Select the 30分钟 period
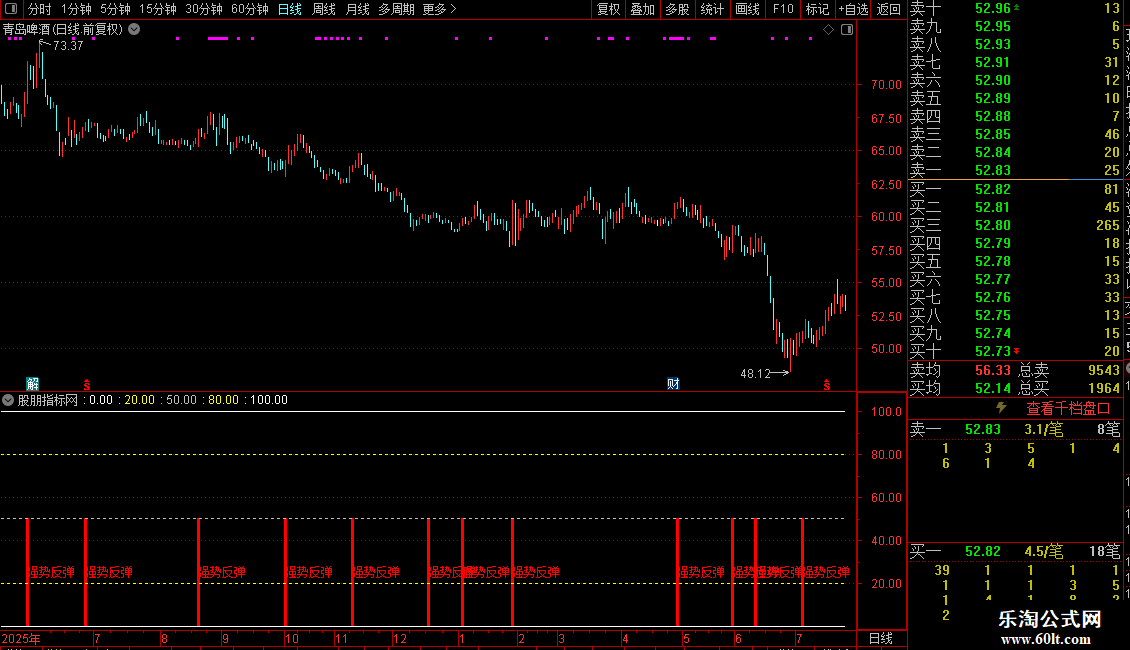 tap(203, 9)
